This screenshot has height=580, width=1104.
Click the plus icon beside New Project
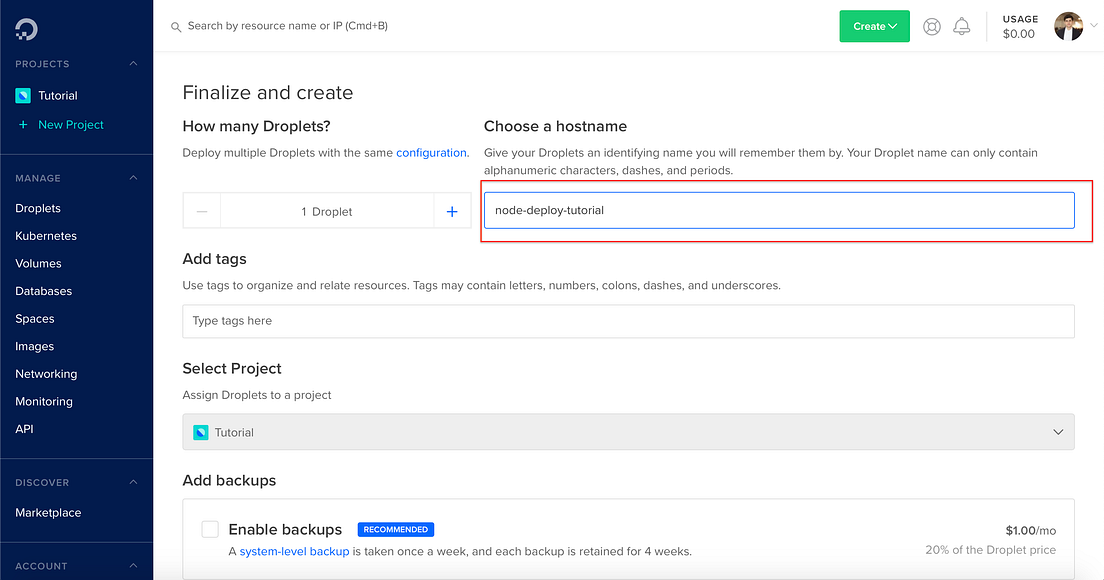[25, 124]
